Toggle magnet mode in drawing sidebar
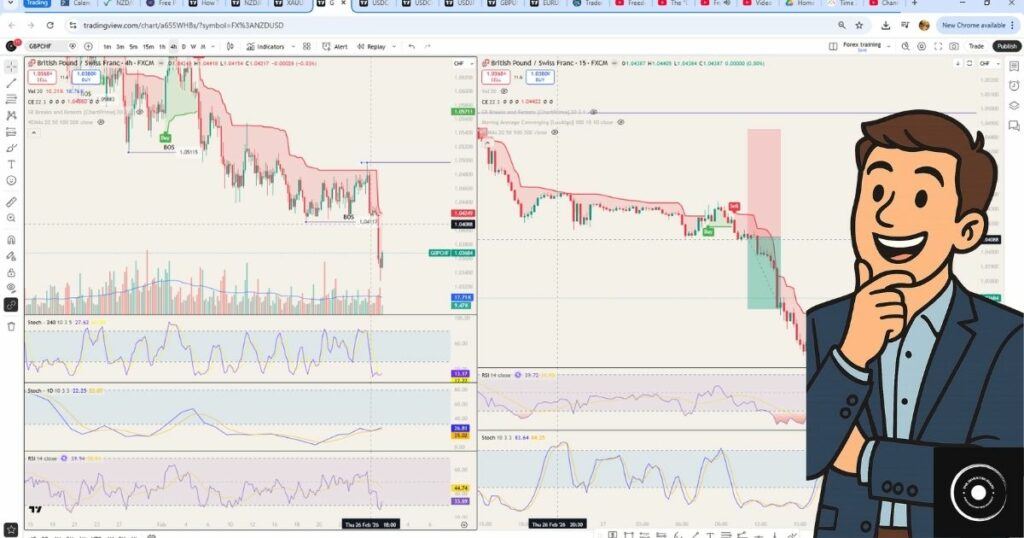This screenshot has width=1024, height=538. pos(11,240)
